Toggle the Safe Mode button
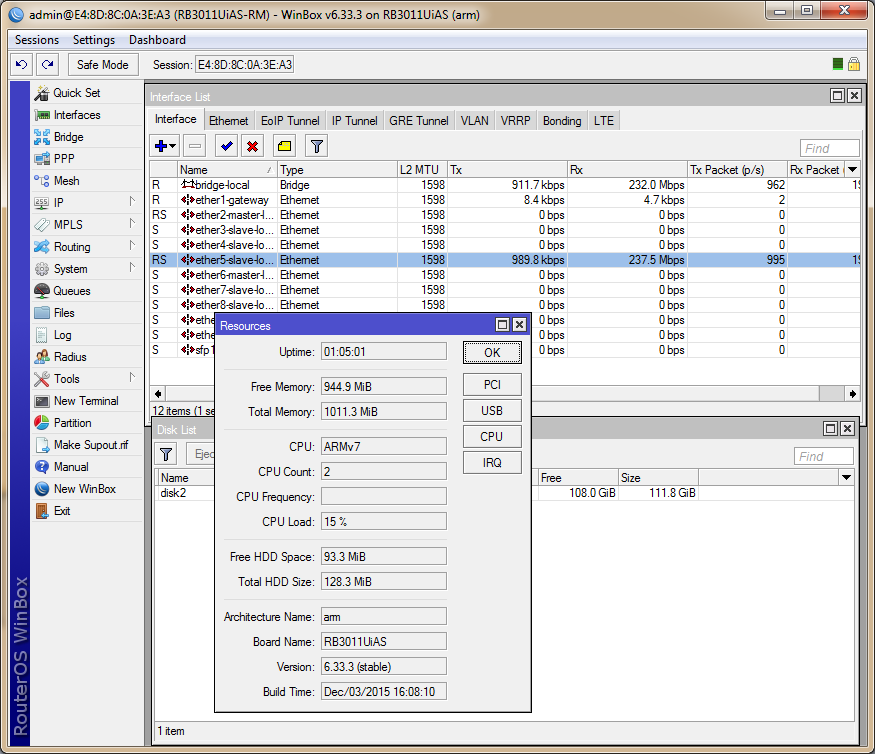The width and height of the screenshot is (875, 754). 102,64
